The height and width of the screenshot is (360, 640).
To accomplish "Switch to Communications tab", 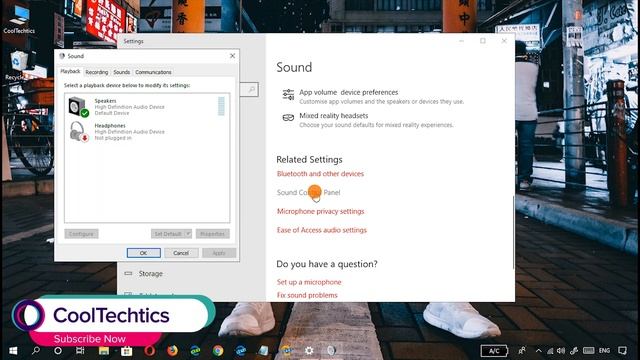I will click(x=153, y=72).
